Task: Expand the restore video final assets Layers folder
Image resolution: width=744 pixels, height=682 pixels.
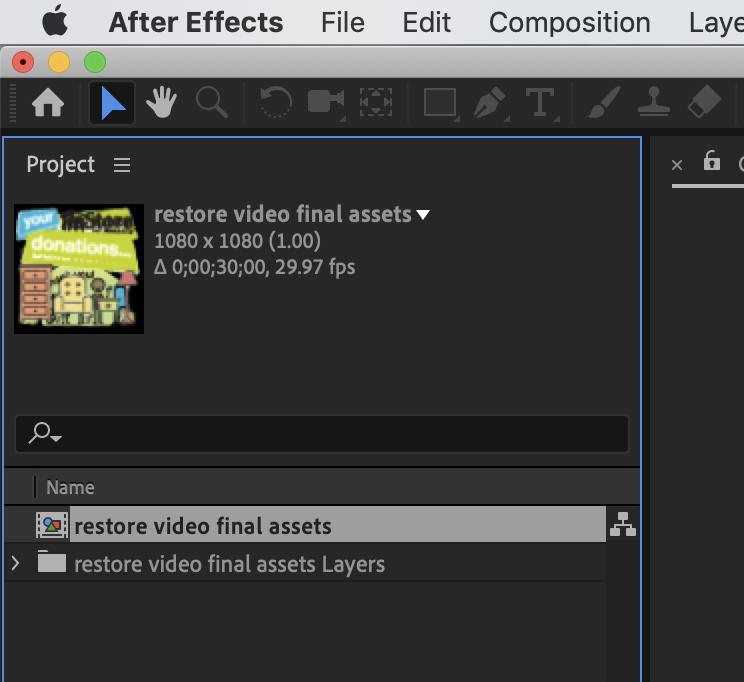Action: click(16, 563)
